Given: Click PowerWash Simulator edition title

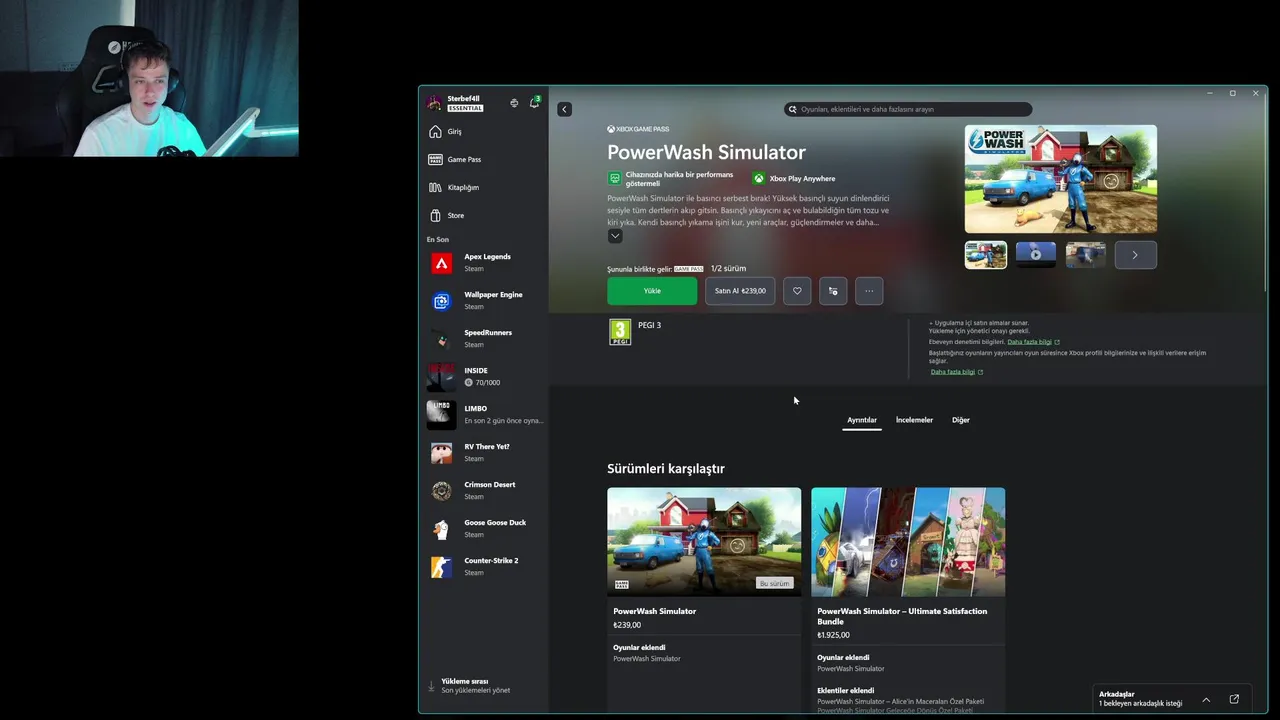Looking at the screenshot, I should (x=655, y=611).
